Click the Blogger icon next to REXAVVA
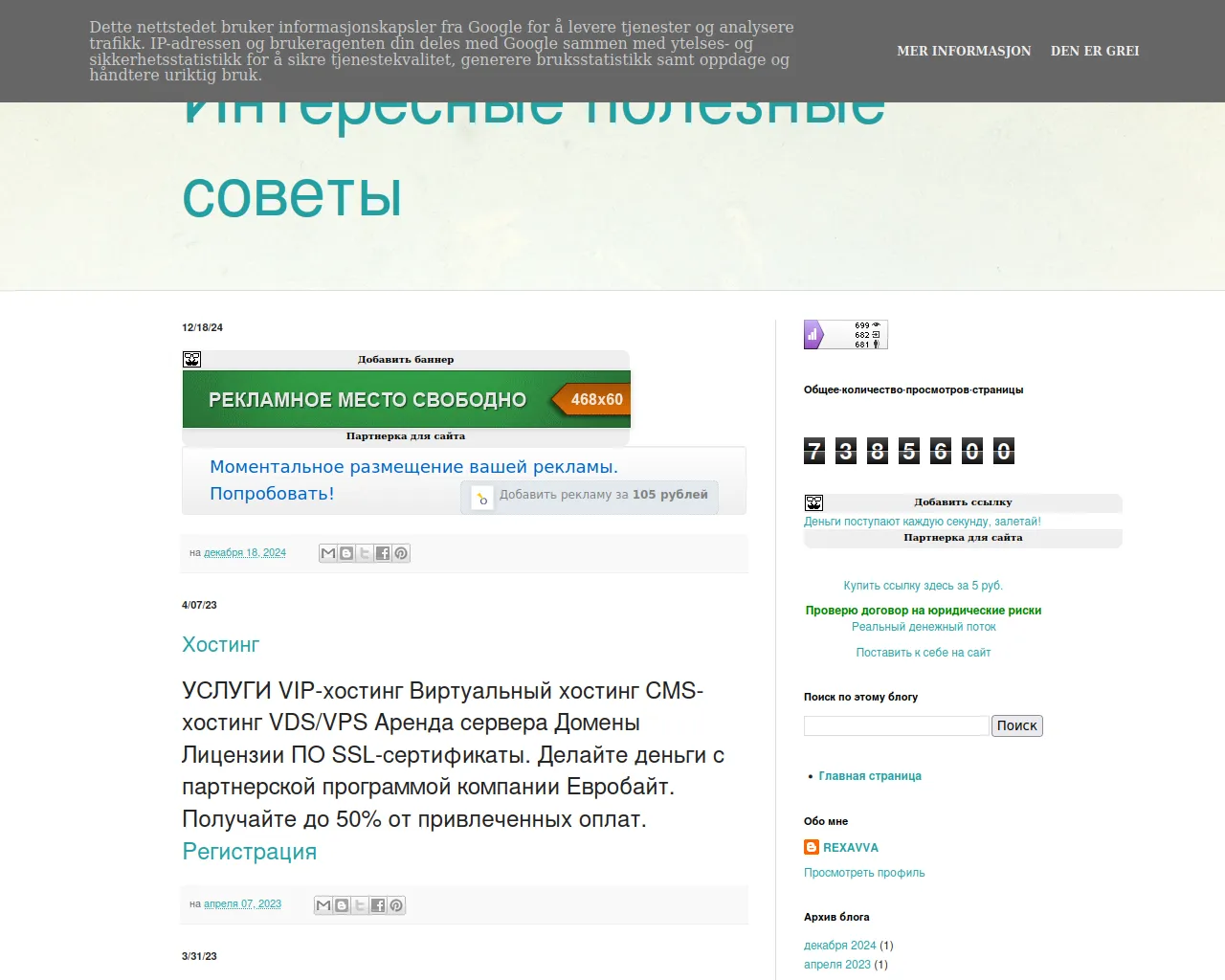Image resolution: width=1225 pixels, height=980 pixels. 812,847
